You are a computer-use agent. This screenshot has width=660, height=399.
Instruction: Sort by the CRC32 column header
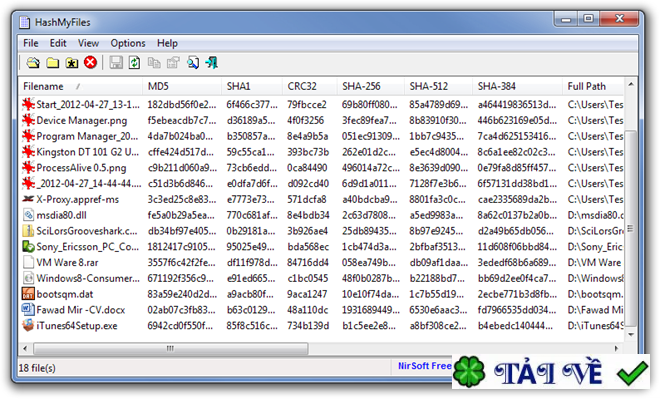tap(309, 86)
